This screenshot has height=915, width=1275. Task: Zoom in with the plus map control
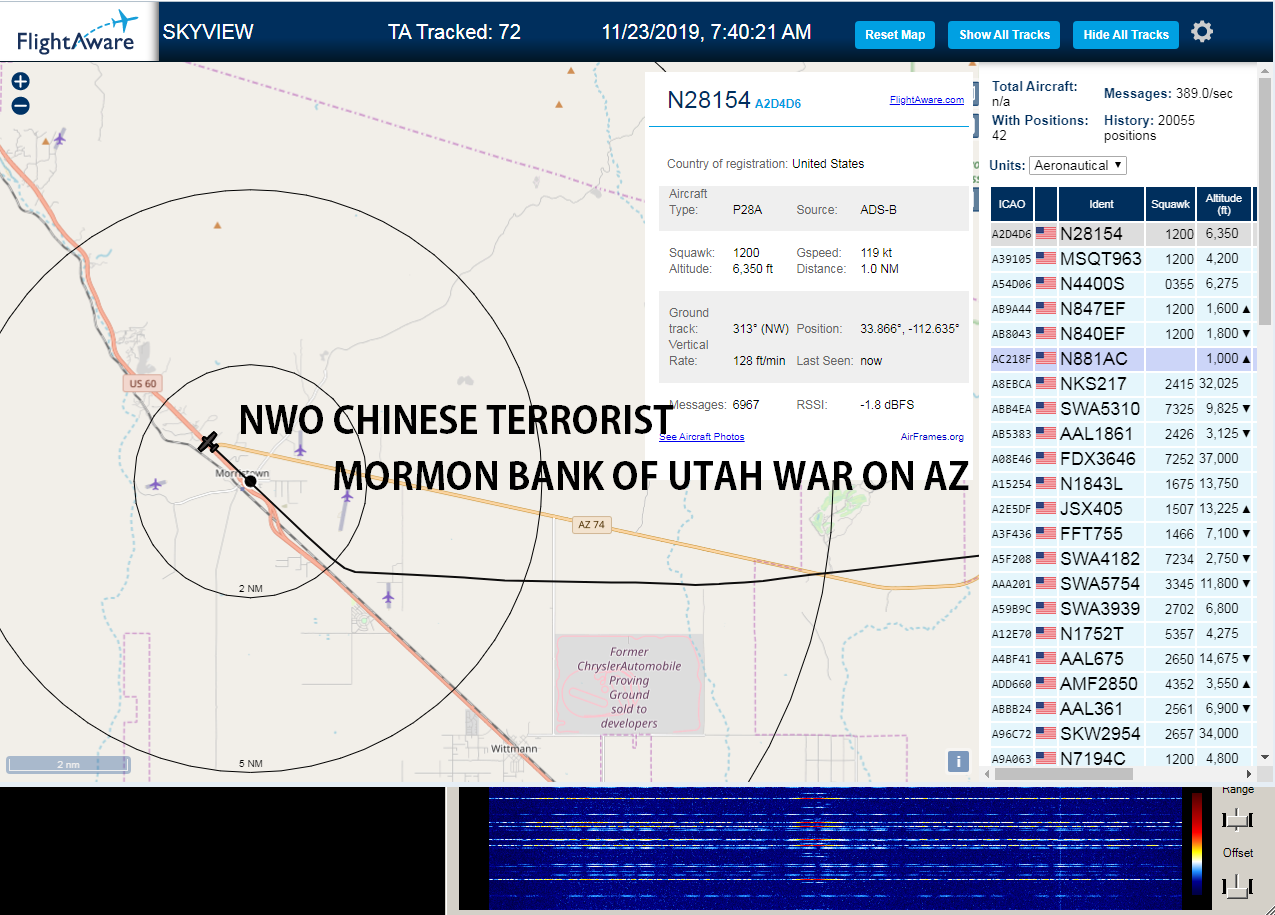pos(20,82)
